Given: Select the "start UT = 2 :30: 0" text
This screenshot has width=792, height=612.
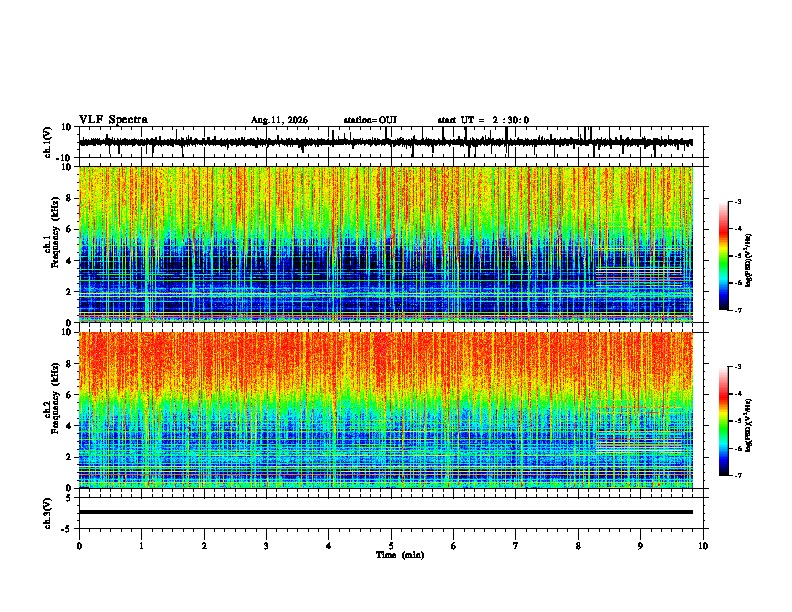Looking at the screenshot, I should (x=483, y=120).
